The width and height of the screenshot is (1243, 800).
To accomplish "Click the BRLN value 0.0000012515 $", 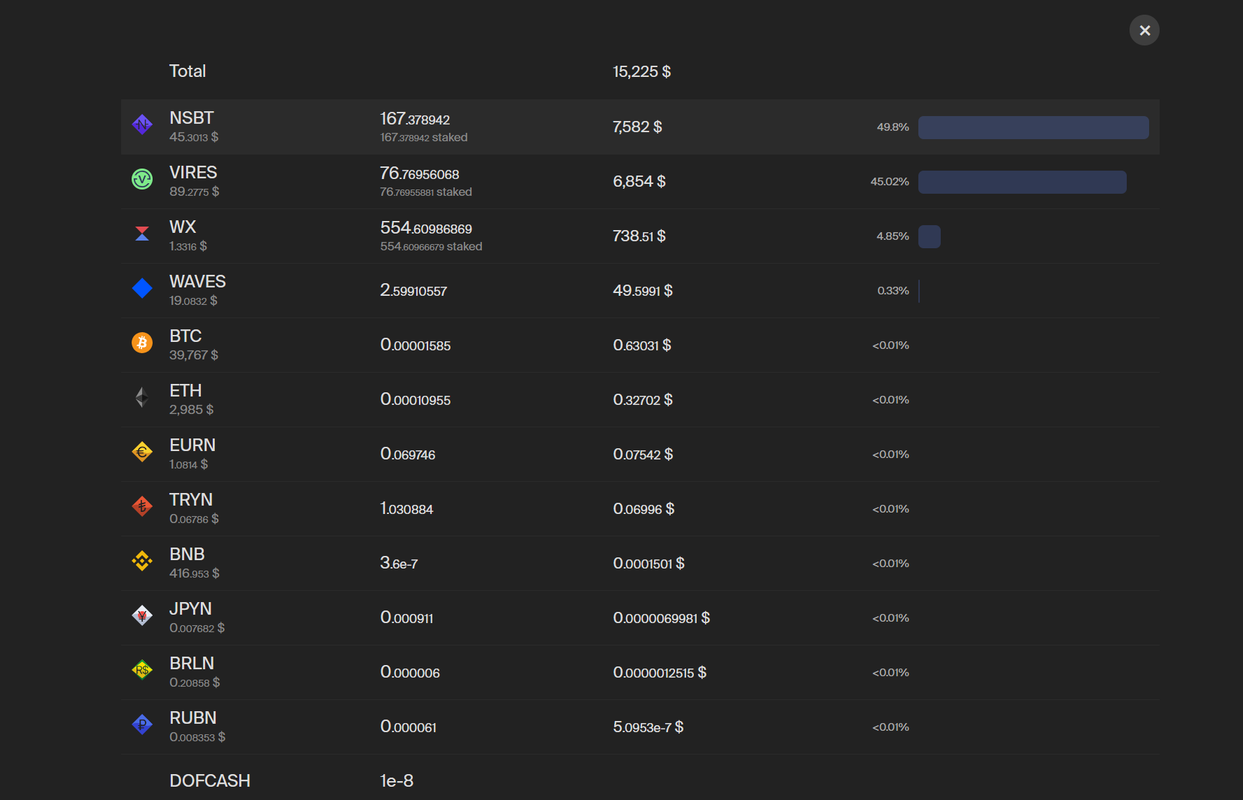I will point(660,672).
